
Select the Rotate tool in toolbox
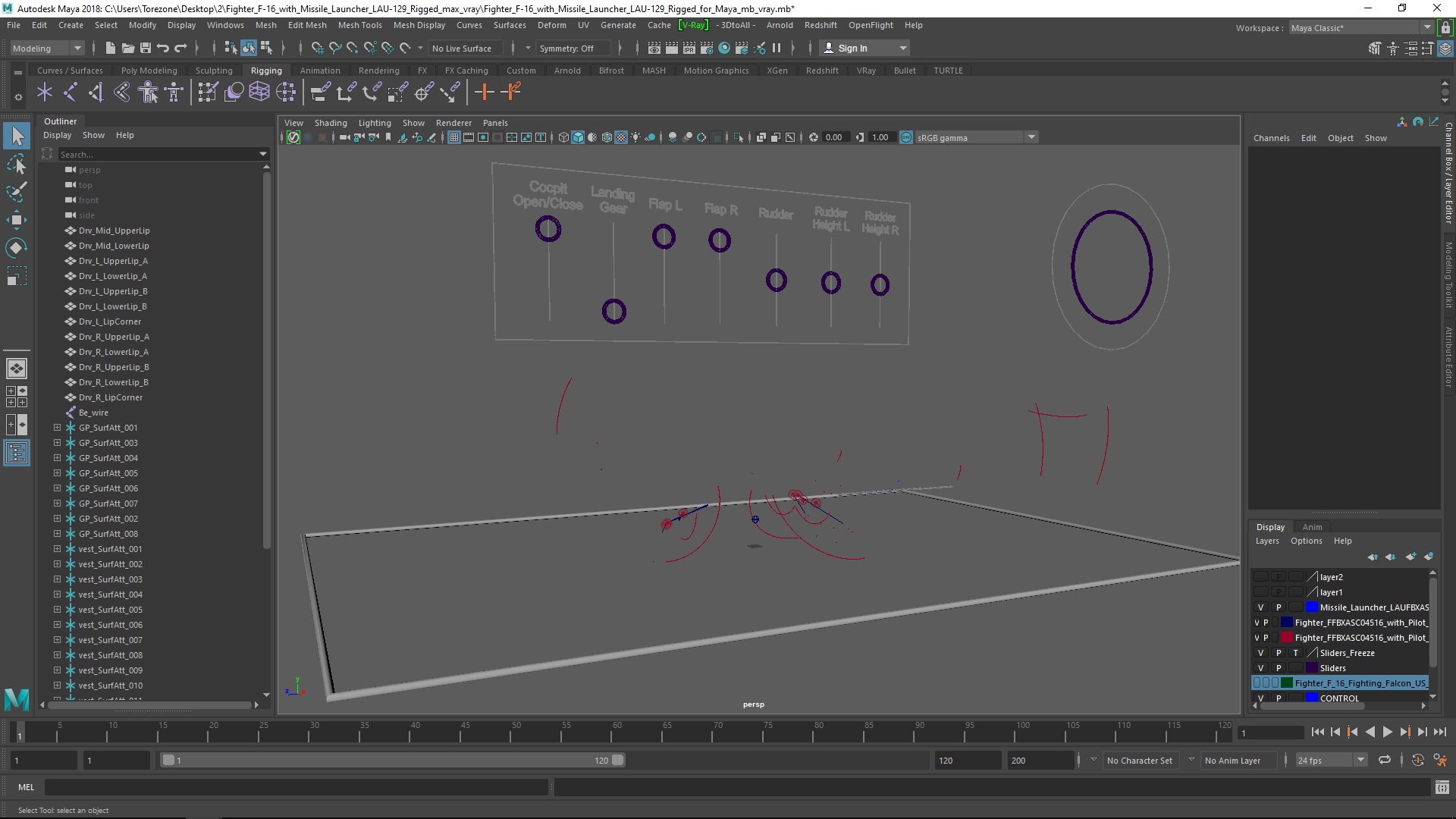17,248
